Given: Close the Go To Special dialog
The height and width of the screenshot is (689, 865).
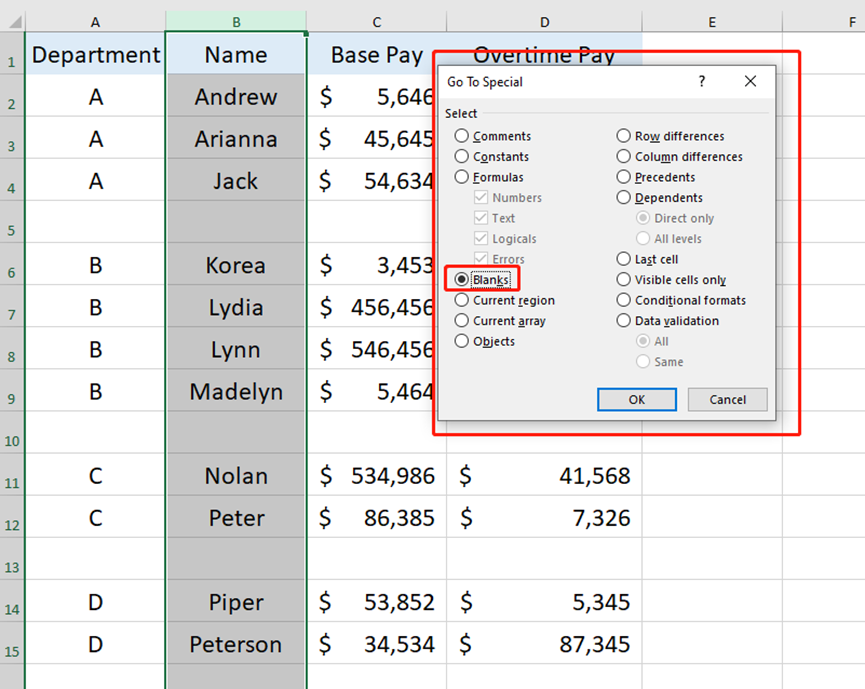Looking at the screenshot, I should 750,82.
